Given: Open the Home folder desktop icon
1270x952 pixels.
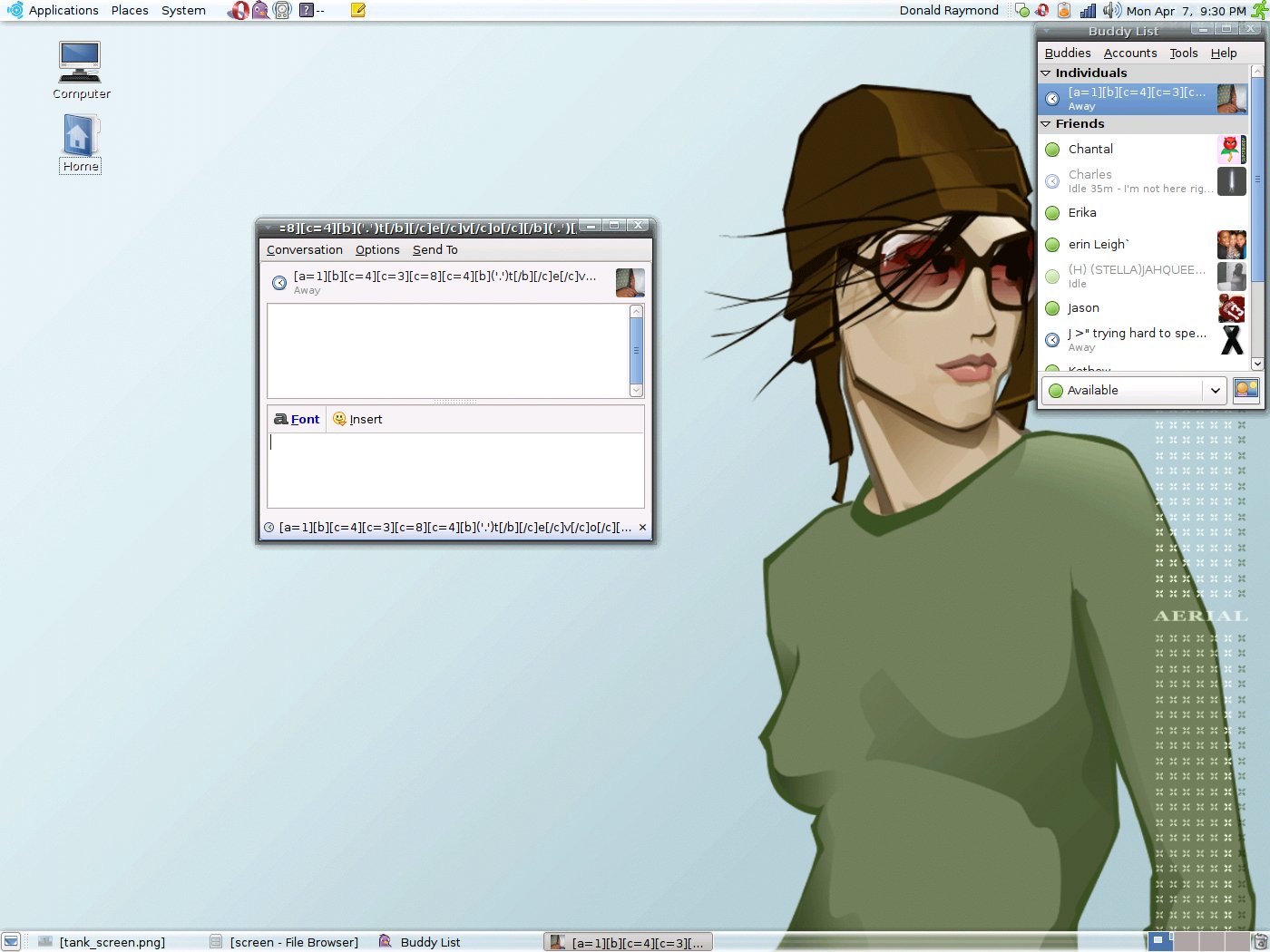Looking at the screenshot, I should [81, 143].
